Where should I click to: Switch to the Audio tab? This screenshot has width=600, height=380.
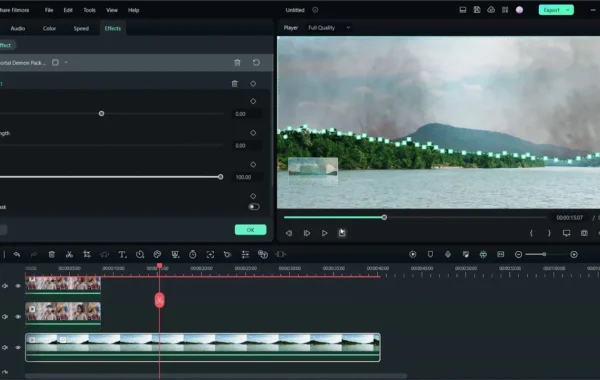click(18, 28)
